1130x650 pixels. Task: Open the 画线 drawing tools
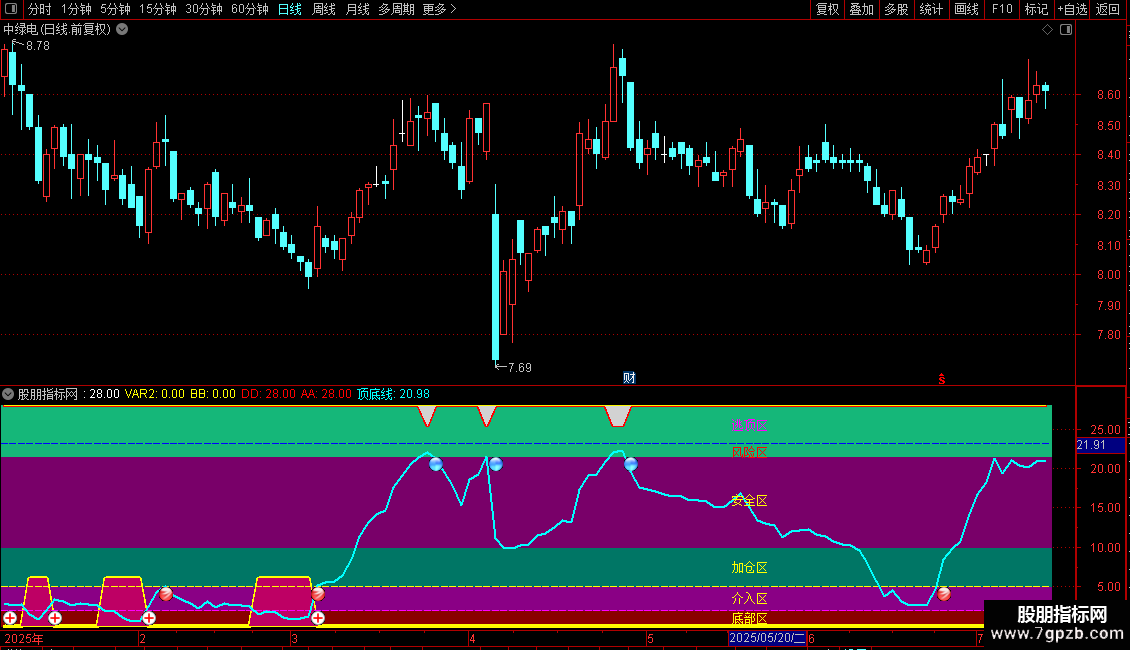[x=966, y=9]
